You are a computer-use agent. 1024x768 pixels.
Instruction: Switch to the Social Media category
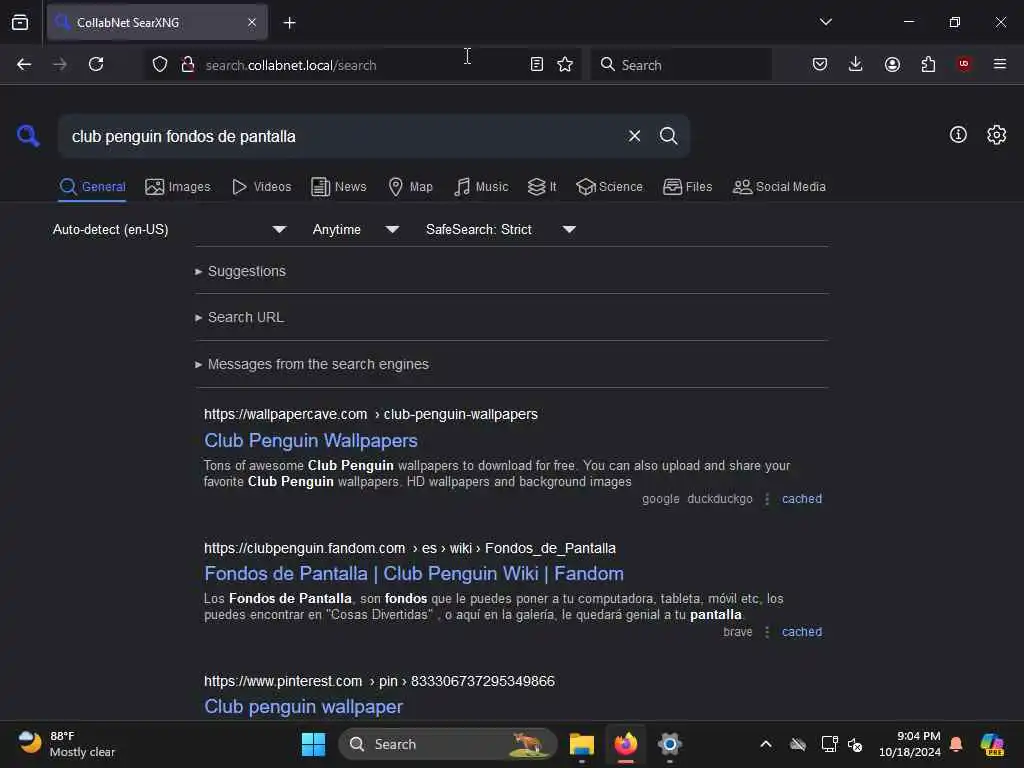click(779, 187)
